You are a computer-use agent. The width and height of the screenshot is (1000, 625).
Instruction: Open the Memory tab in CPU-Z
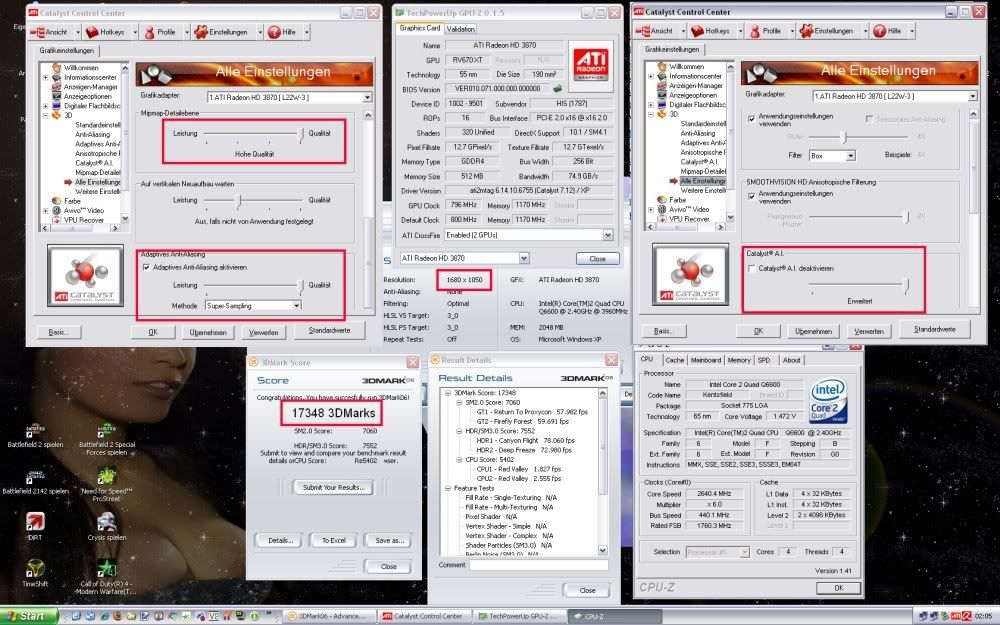coord(739,360)
